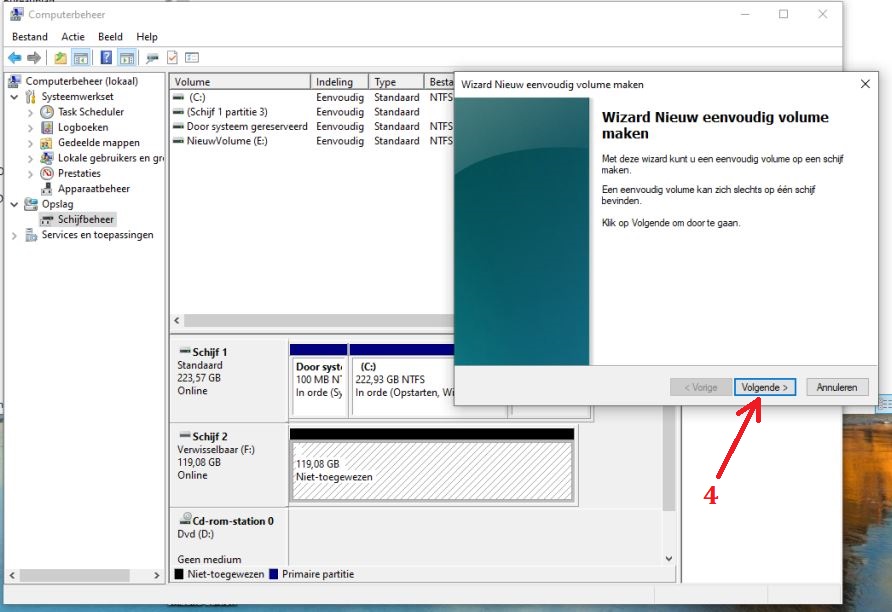The image size is (892, 612).
Task: Click the properties checklist toolbar icon
Action: coord(172,58)
